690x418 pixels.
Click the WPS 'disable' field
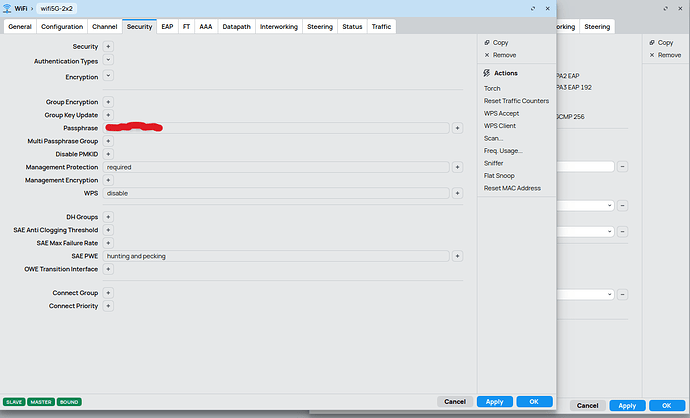pos(276,193)
